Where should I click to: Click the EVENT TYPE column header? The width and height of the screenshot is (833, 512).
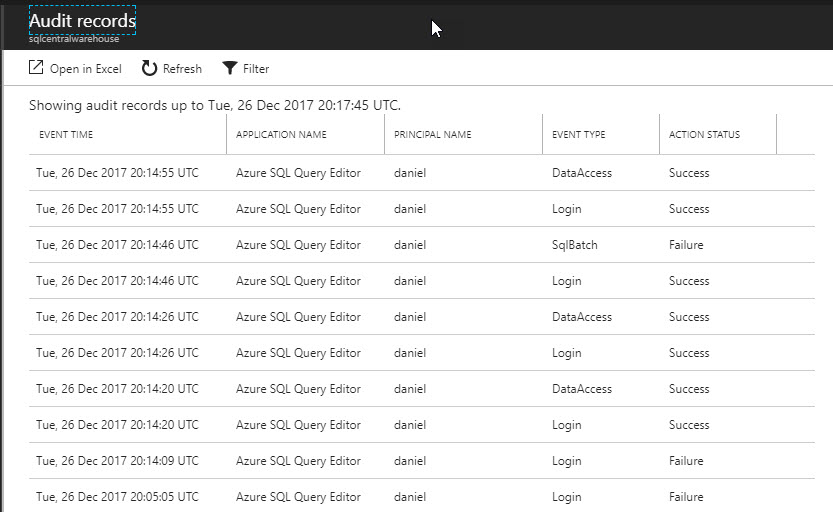point(578,135)
